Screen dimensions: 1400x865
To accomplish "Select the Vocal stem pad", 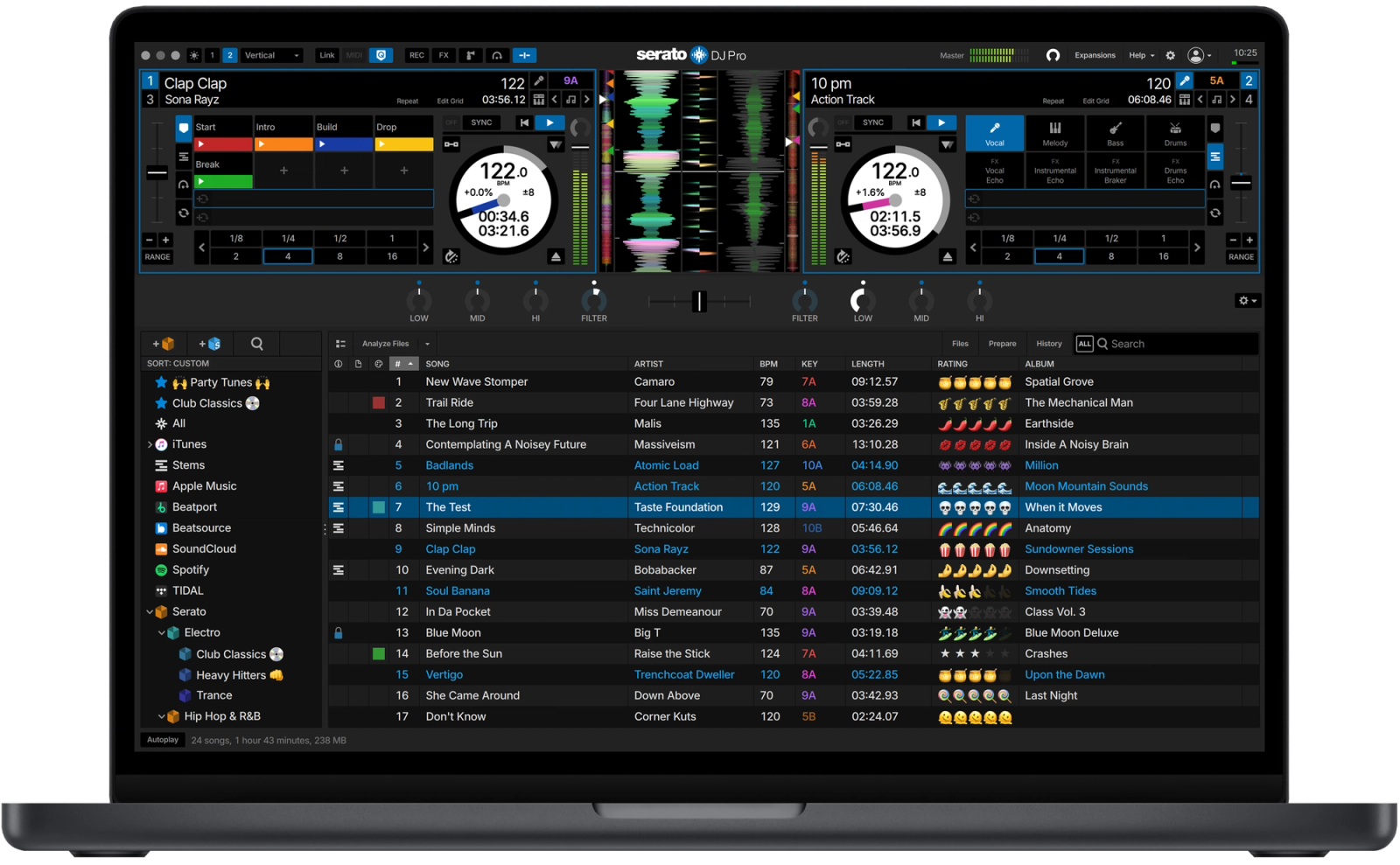I will 995,133.
